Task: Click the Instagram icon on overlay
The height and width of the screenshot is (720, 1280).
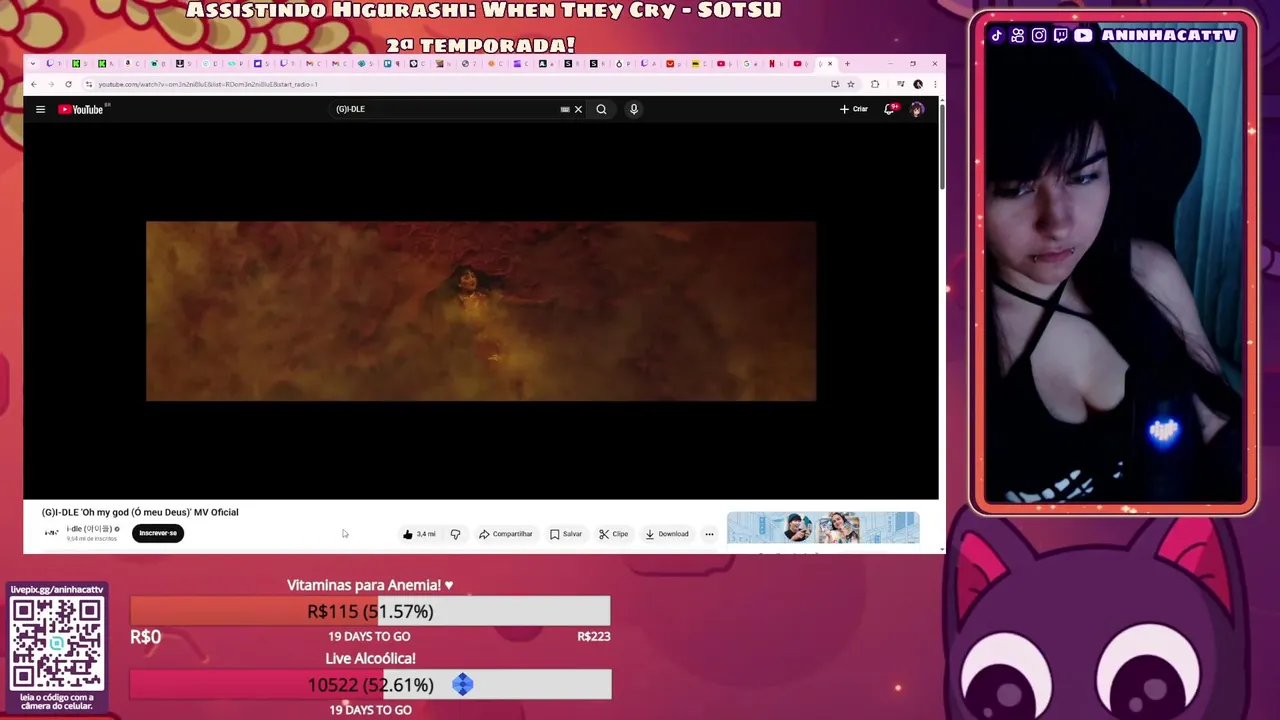Action: point(1039,35)
